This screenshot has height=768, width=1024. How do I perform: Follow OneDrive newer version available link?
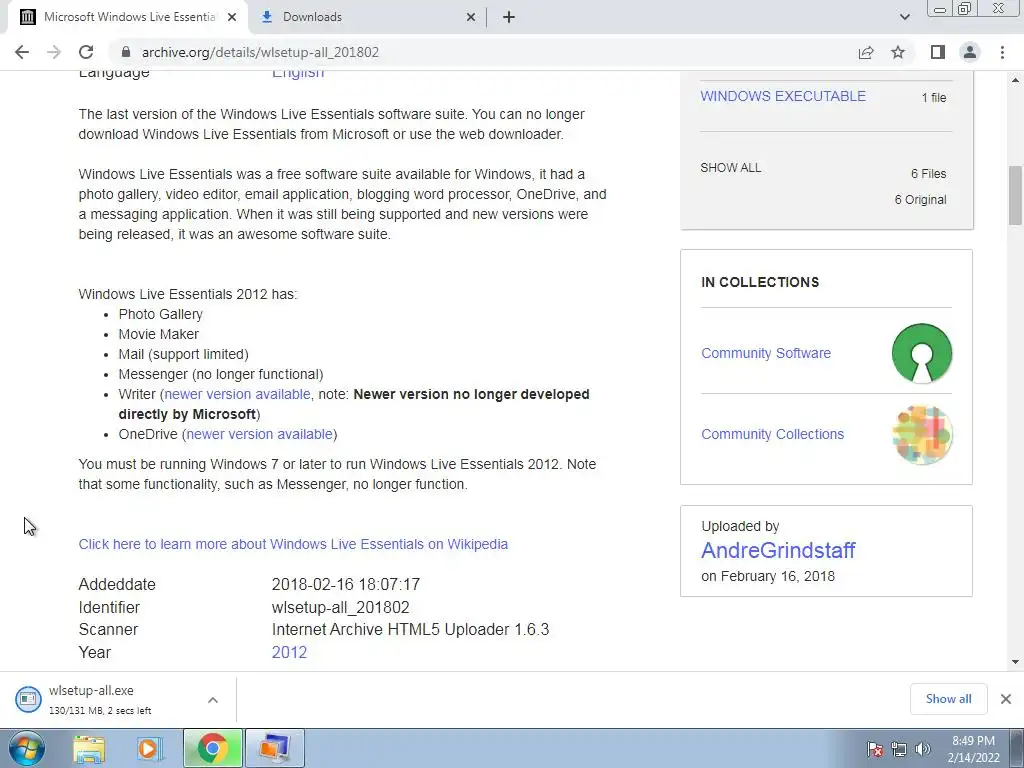point(259,434)
